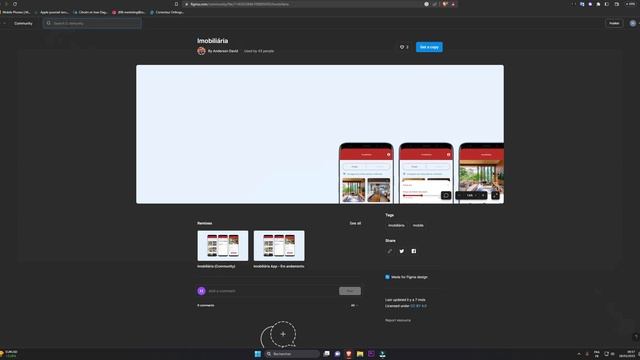Open Brave browser from the taskbar

349,354
